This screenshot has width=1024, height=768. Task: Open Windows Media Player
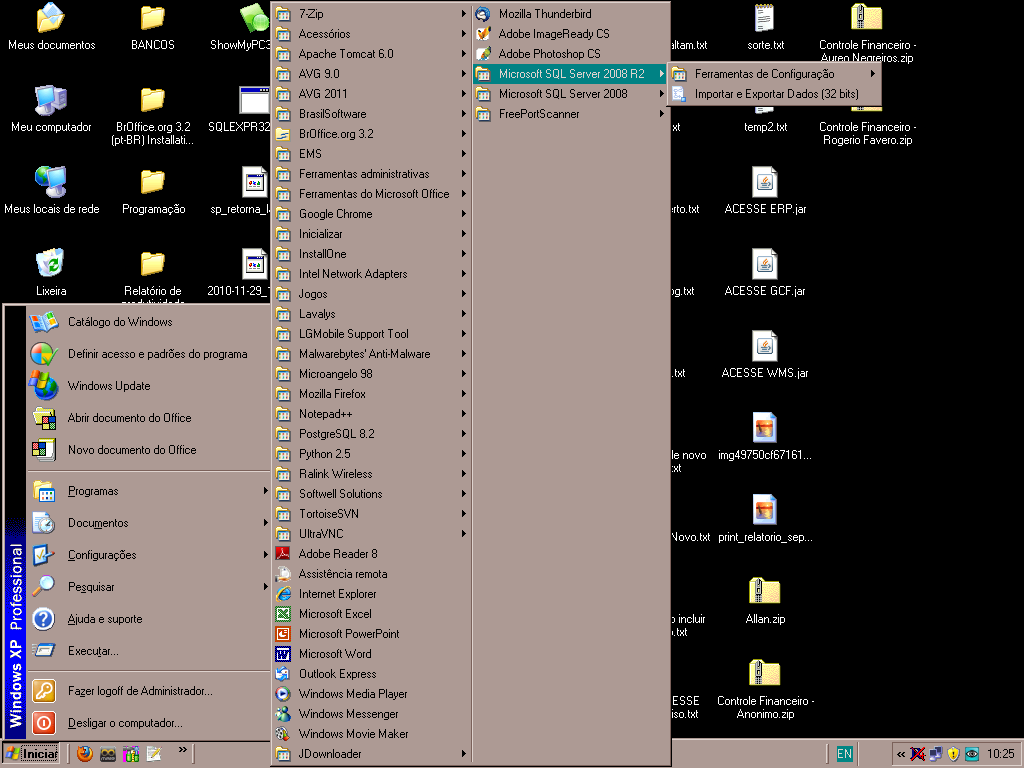pyautogui.click(x=371, y=694)
